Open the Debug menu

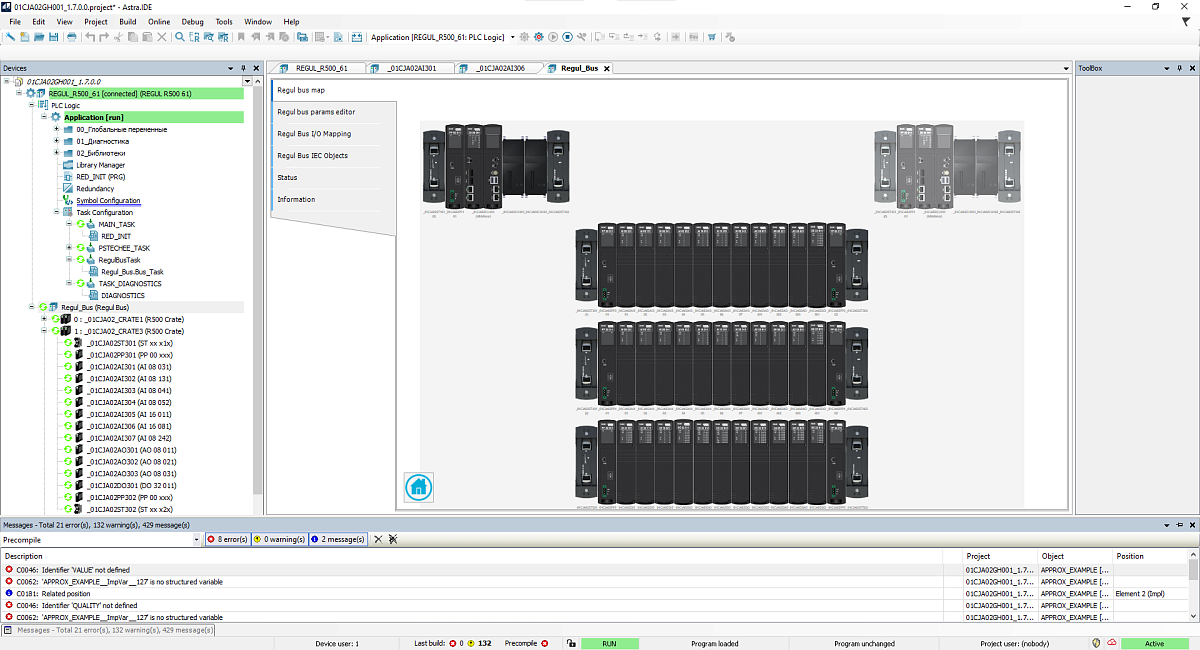coord(192,21)
